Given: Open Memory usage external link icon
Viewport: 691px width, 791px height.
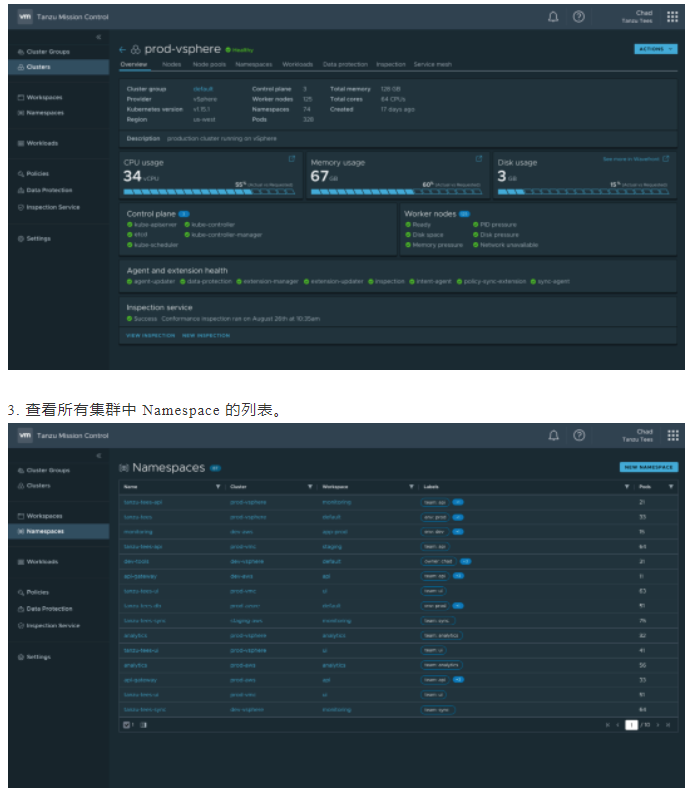Looking at the screenshot, I should tap(479, 159).
